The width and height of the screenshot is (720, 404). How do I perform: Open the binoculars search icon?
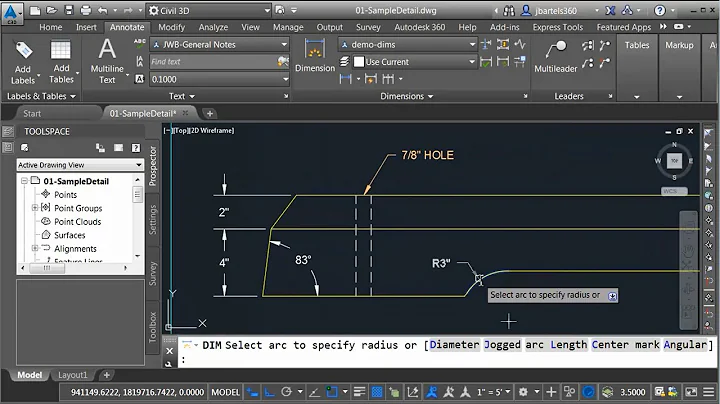click(x=509, y=11)
